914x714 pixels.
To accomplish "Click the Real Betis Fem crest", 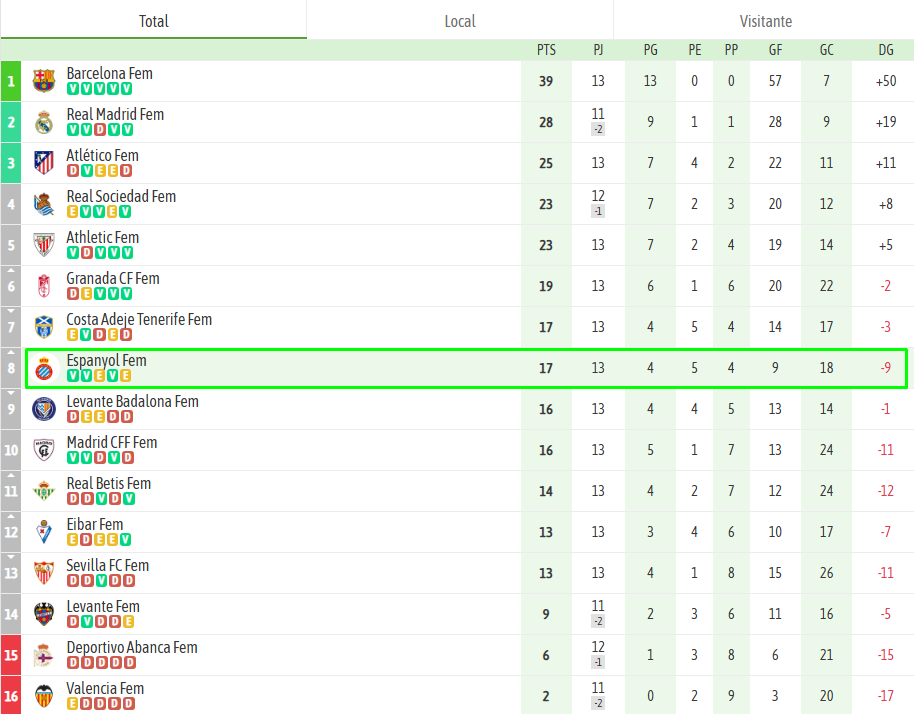I will 43,491.
